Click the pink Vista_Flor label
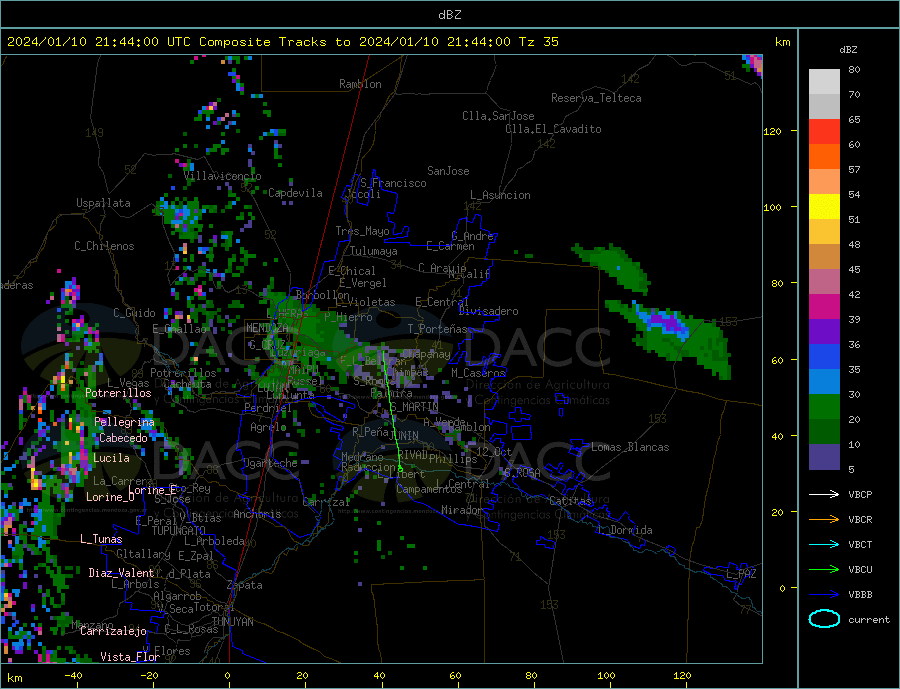The image size is (900, 689). click(130, 657)
